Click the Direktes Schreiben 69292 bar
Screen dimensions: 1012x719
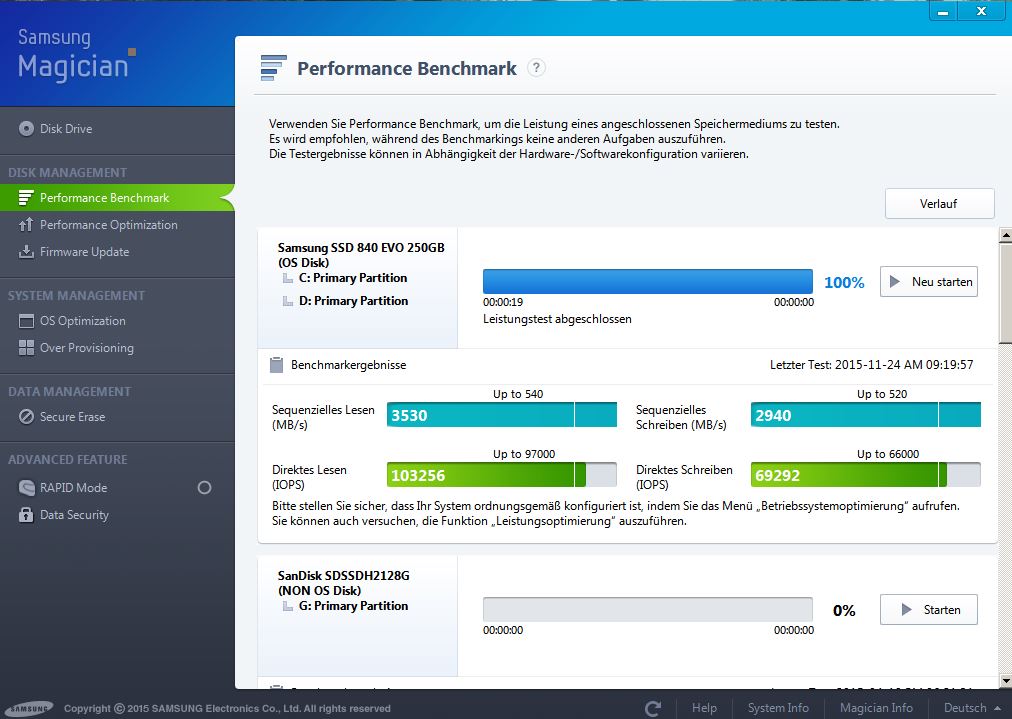coord(865,475)
